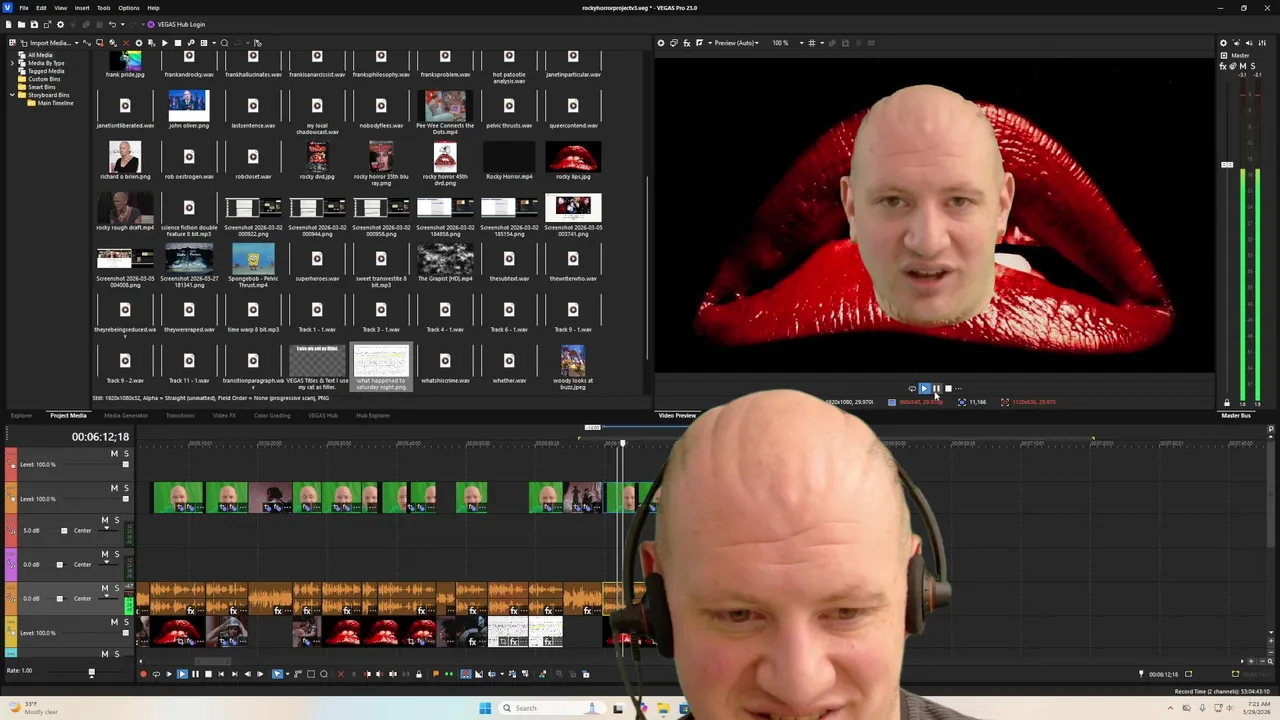Delete selection with timeline red X
This screenshot has width=1280, height=720.
pyautogui.click(x=341, y=674)
